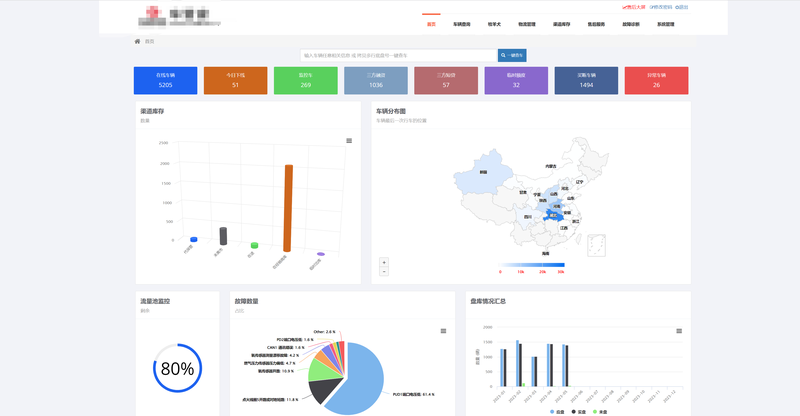Click the home icon in breadcrumb
Screen dimensions: 800x416
tap(137, 41)
